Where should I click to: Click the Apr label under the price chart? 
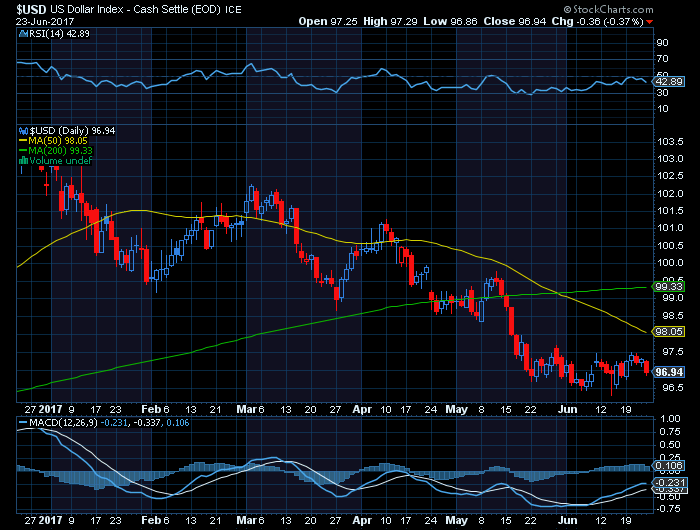(362, 409)
